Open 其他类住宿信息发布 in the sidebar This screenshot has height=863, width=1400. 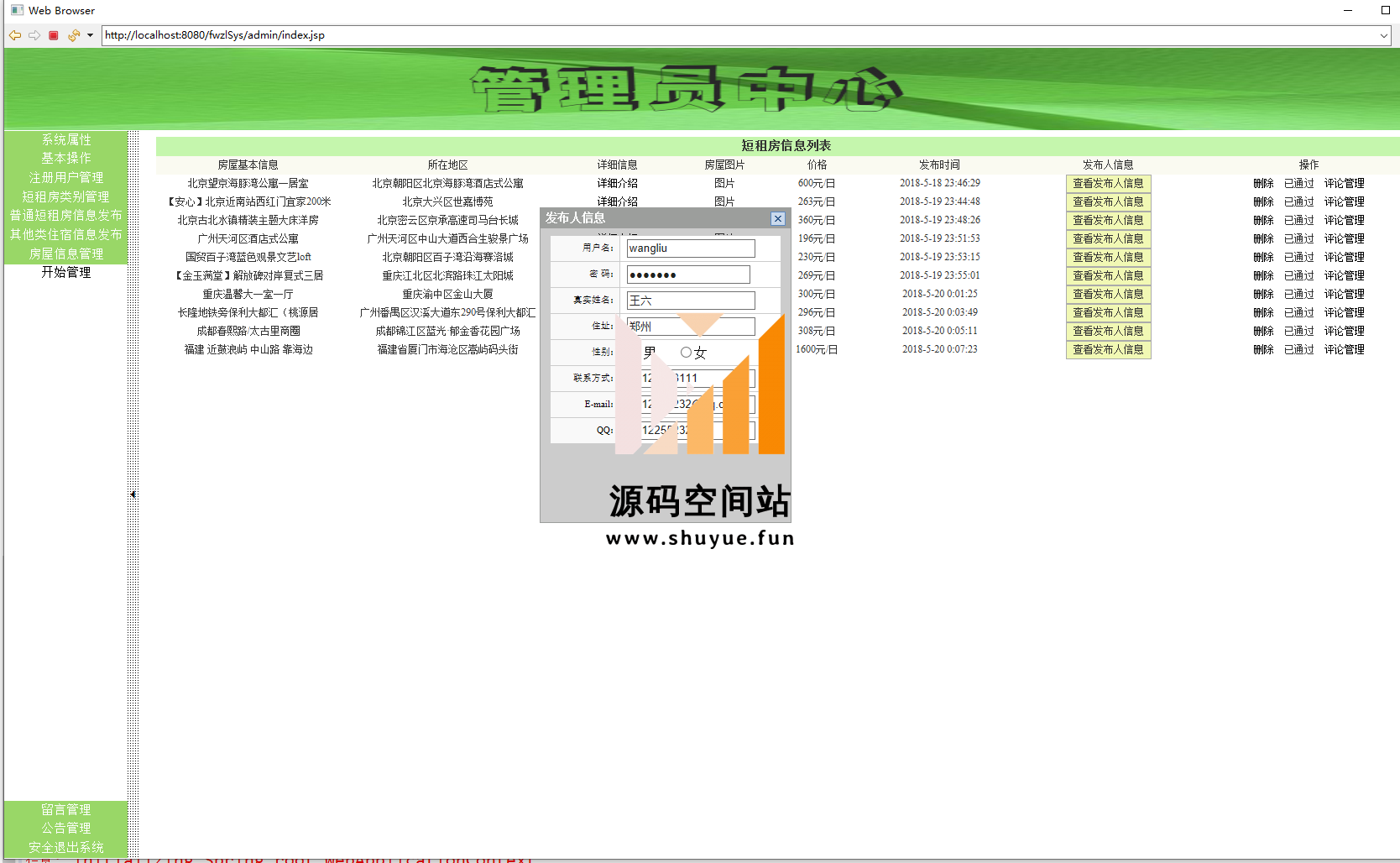66,234
